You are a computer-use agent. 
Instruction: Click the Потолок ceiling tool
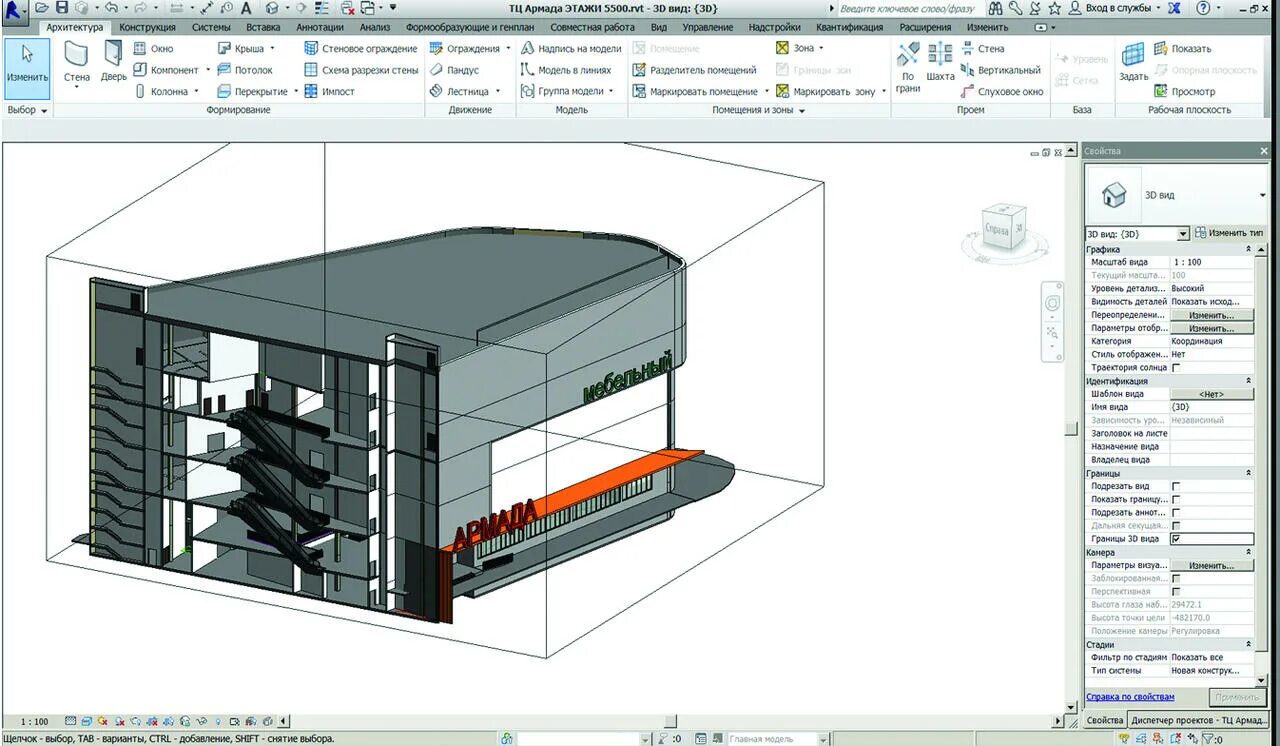(x=245, y=70)
